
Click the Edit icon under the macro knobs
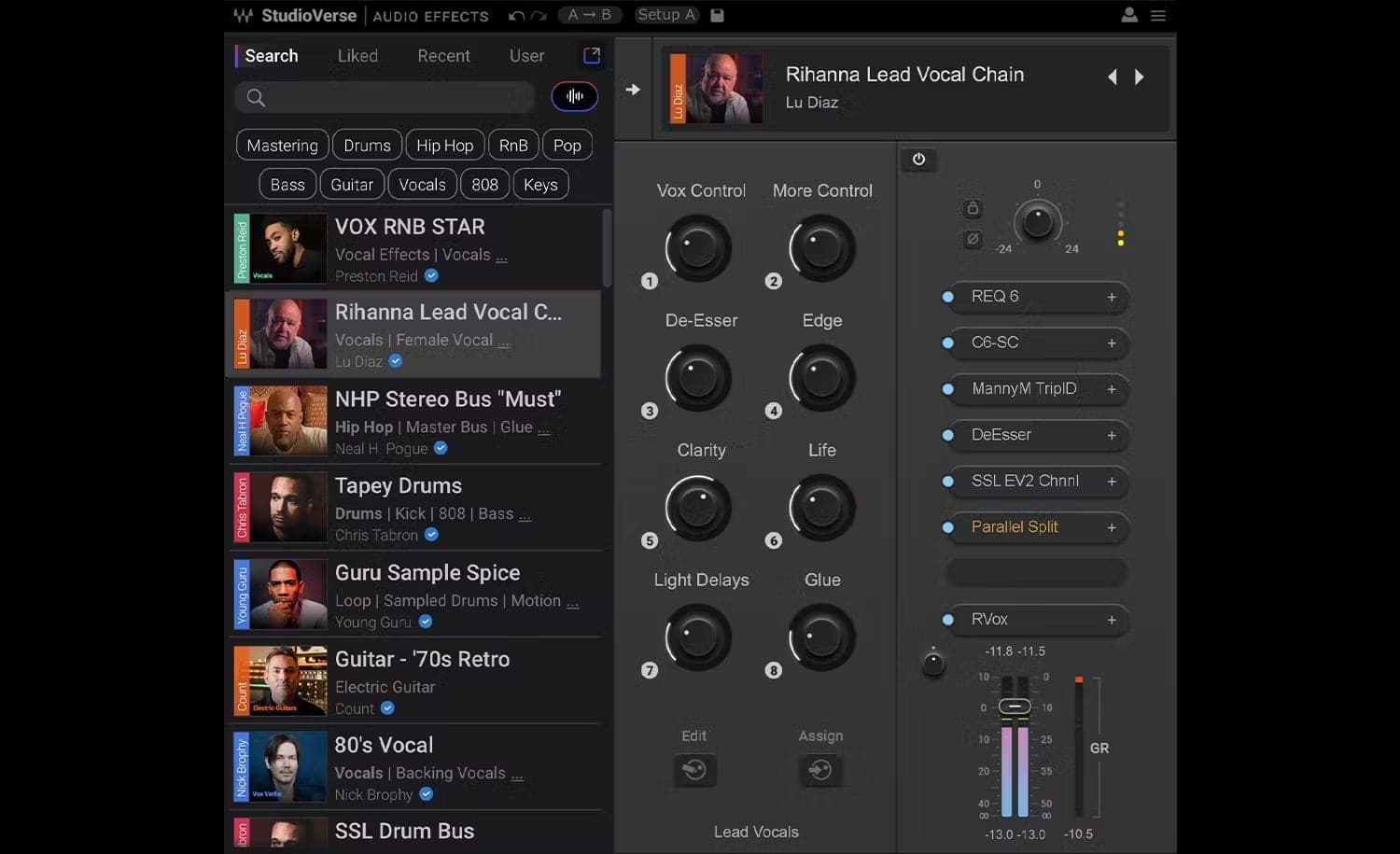click(694, 770)
